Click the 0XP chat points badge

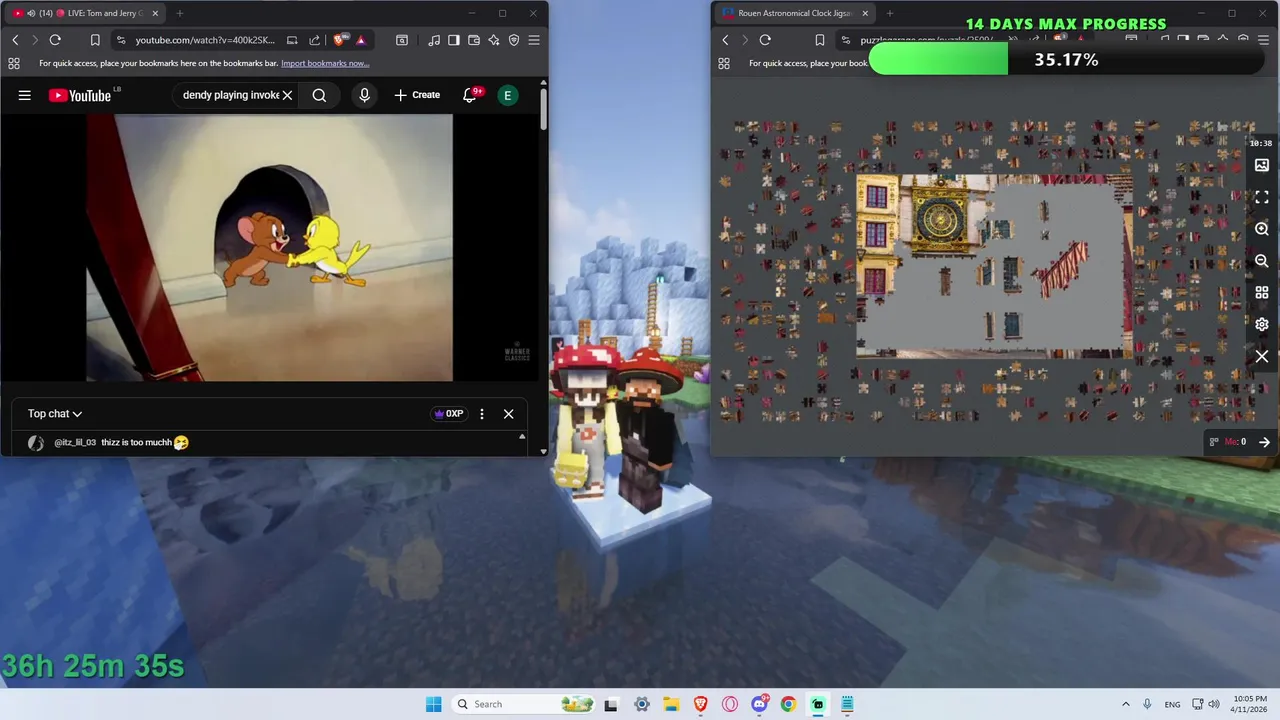[x=449, y=414]
